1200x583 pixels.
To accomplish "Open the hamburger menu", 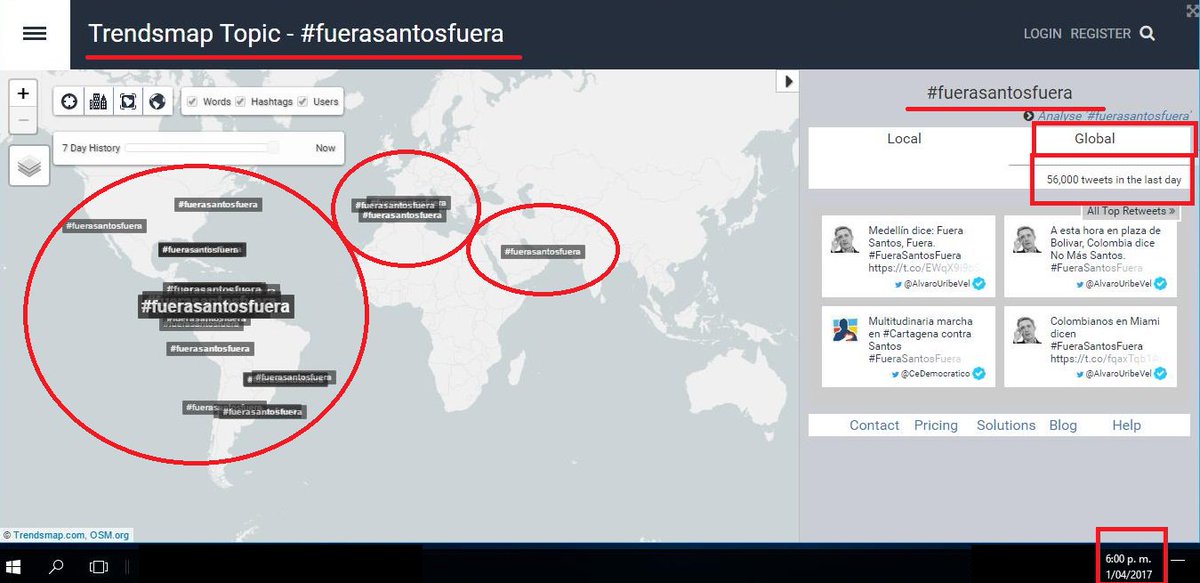I will tap(34, 33).
